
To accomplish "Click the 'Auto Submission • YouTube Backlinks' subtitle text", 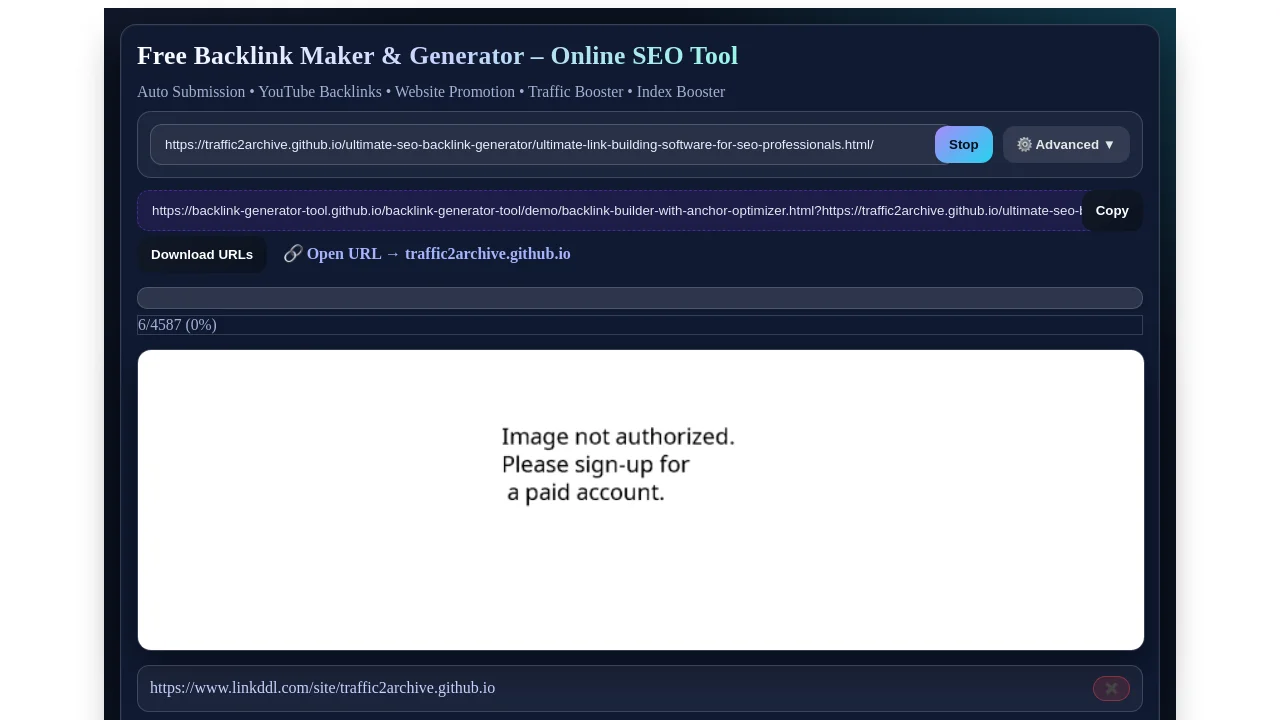I will (x=431, y=92).
